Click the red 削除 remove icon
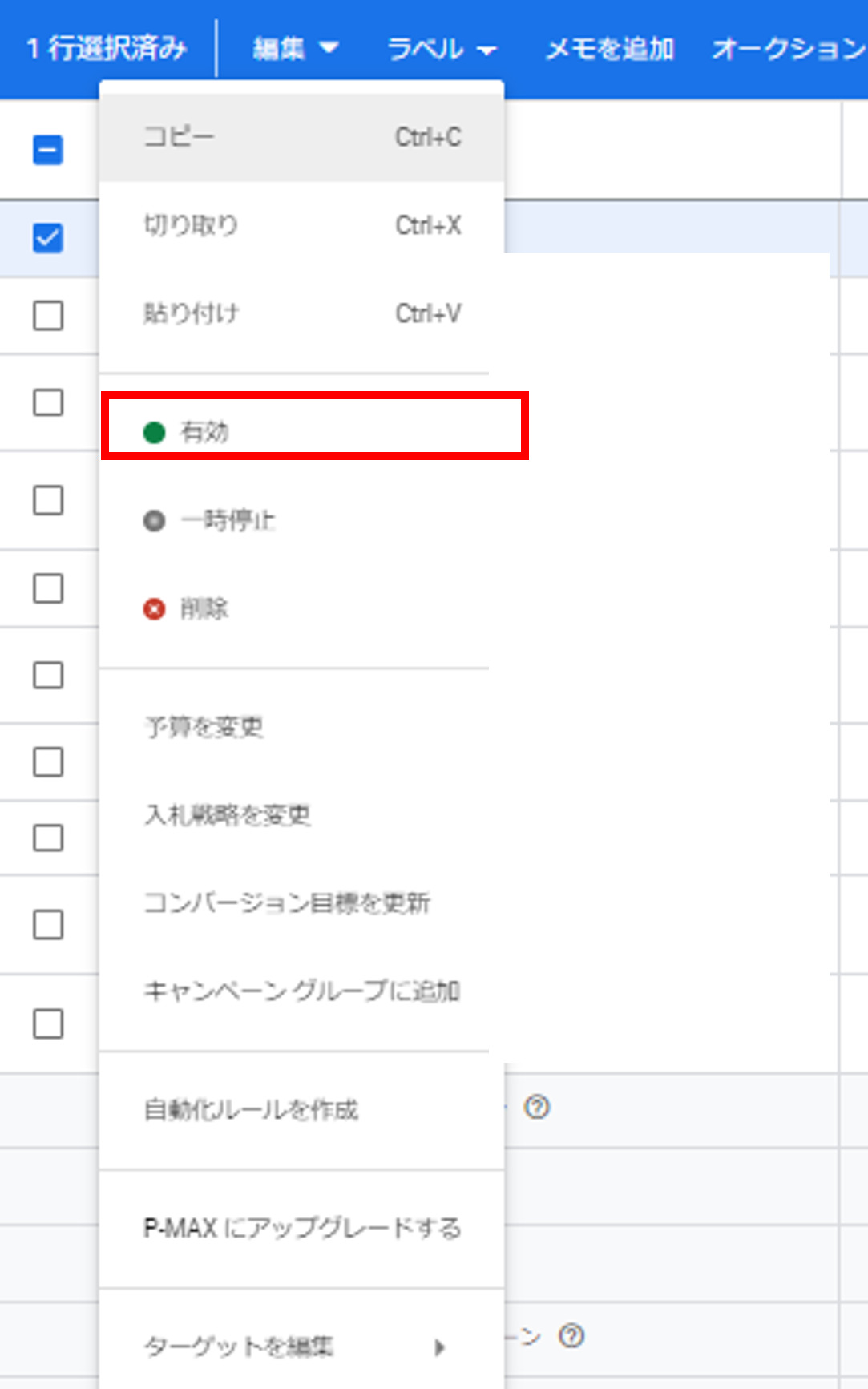Screen dimensions: 868x1389 tap(154, 609)
